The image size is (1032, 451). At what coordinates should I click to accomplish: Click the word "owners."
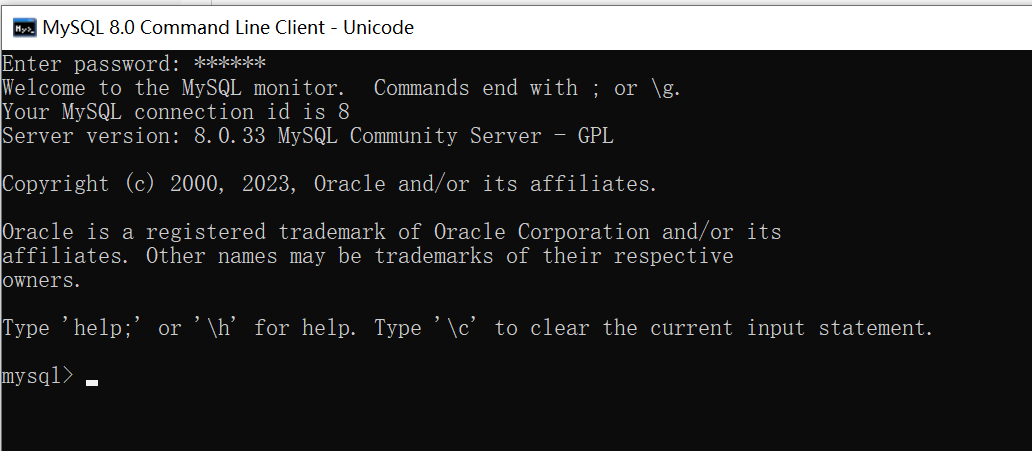pyautogui.click(x=41, y=280)
